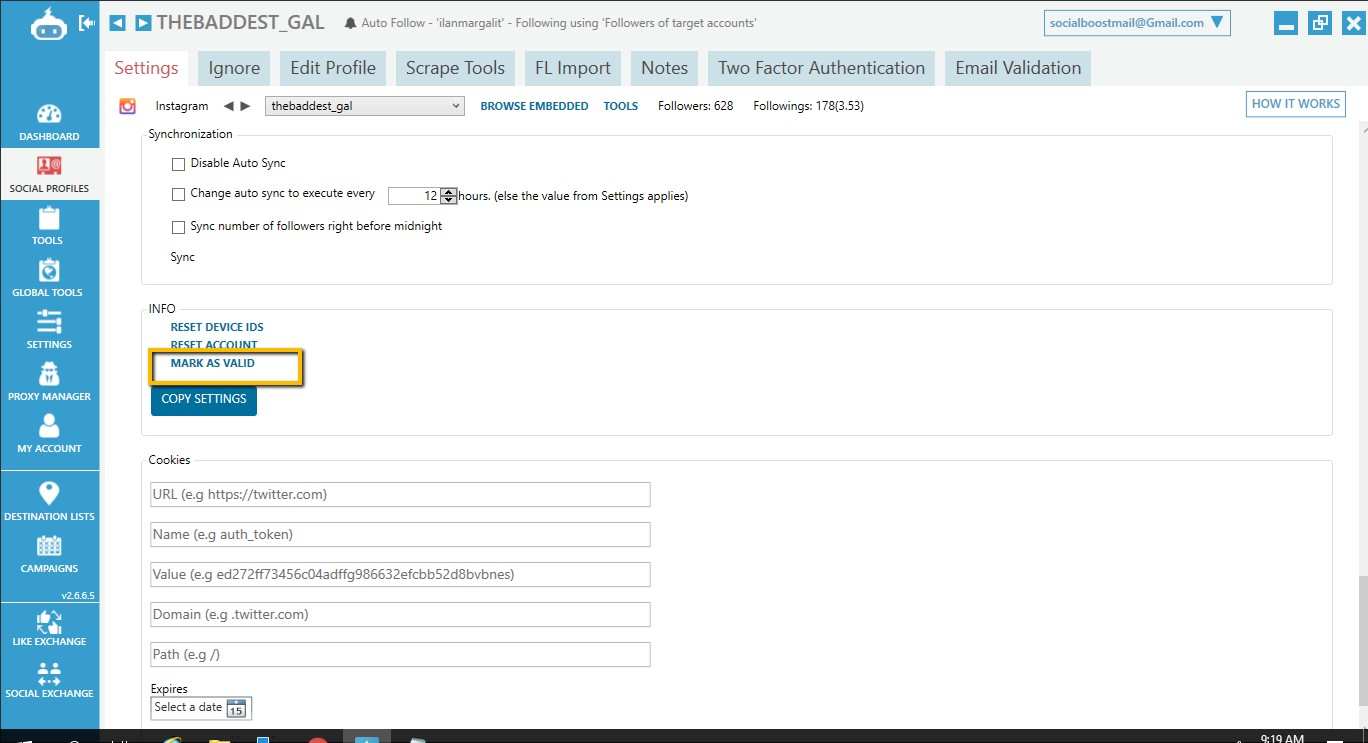Switch to the Ignore tab
The height and width of the screenshot is (743, 1368).
point(234,68)
